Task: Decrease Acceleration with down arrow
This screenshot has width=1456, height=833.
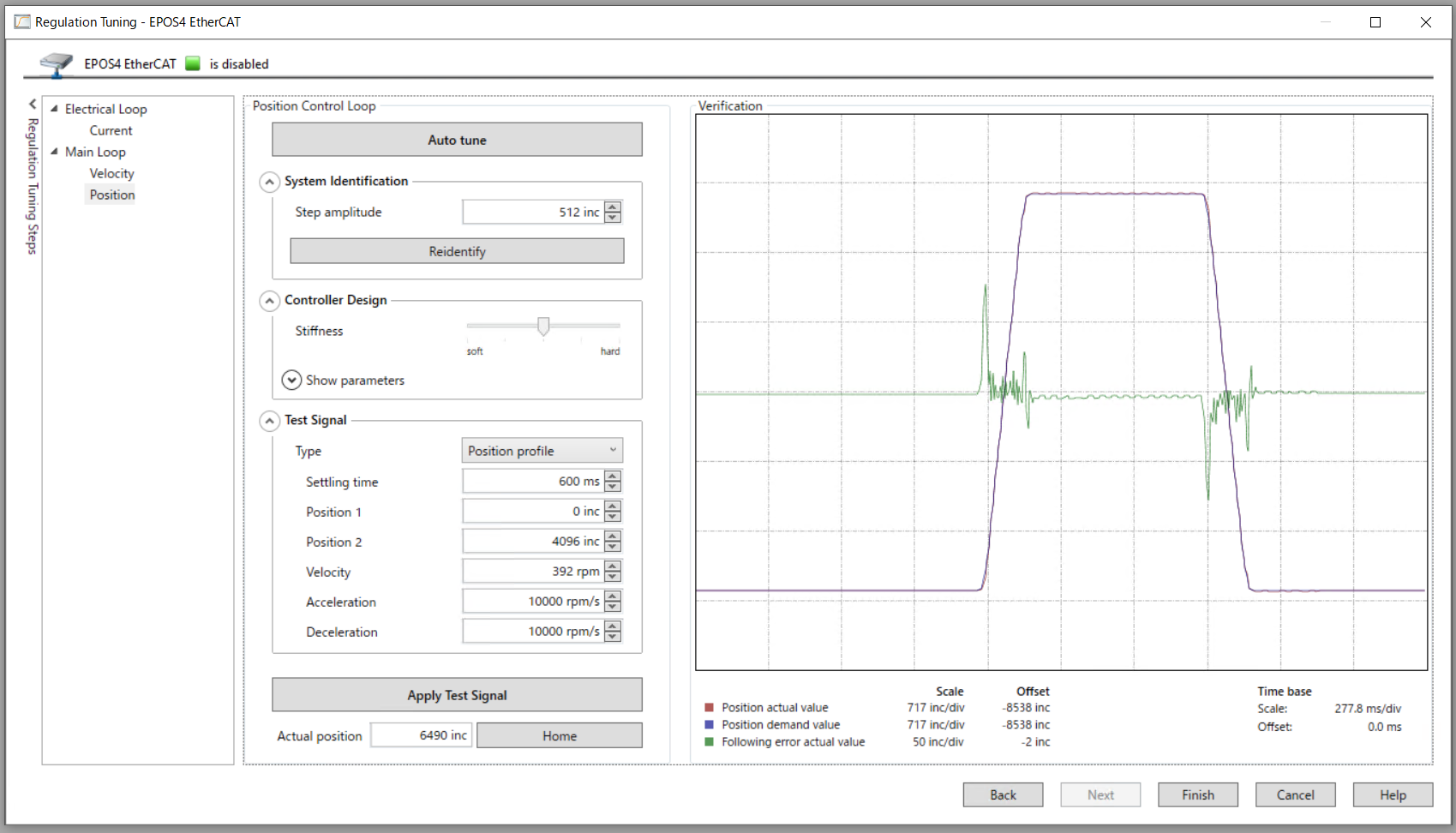Action: click(x=613, y=608)
